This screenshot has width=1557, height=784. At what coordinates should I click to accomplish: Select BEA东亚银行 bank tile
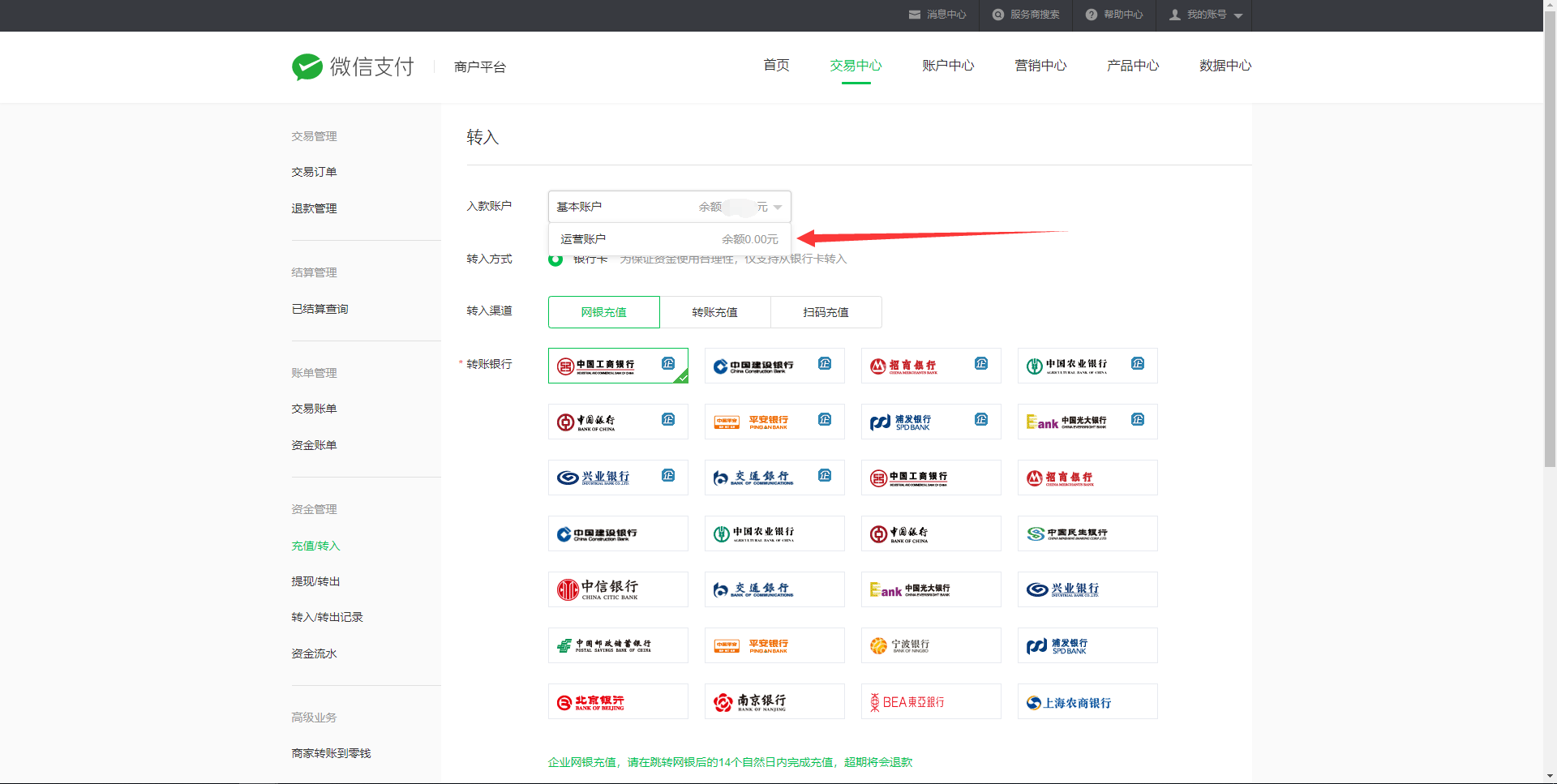click(x=931, y=701)
